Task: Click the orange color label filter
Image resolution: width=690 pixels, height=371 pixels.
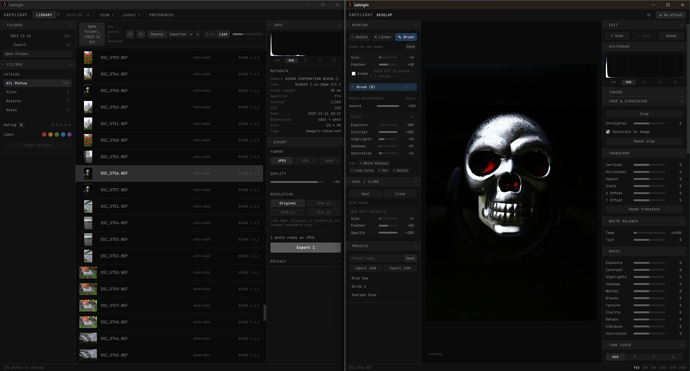Action: (50, 134)
